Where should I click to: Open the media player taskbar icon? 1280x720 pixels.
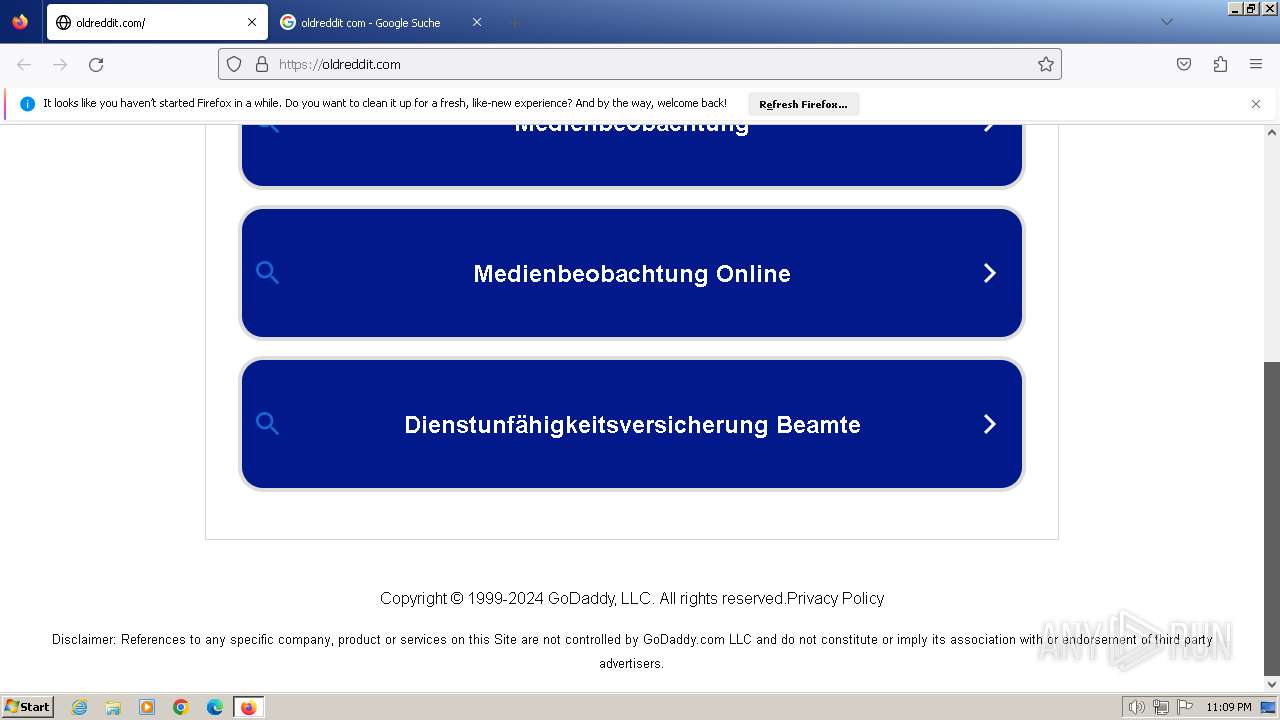[147, 707]
